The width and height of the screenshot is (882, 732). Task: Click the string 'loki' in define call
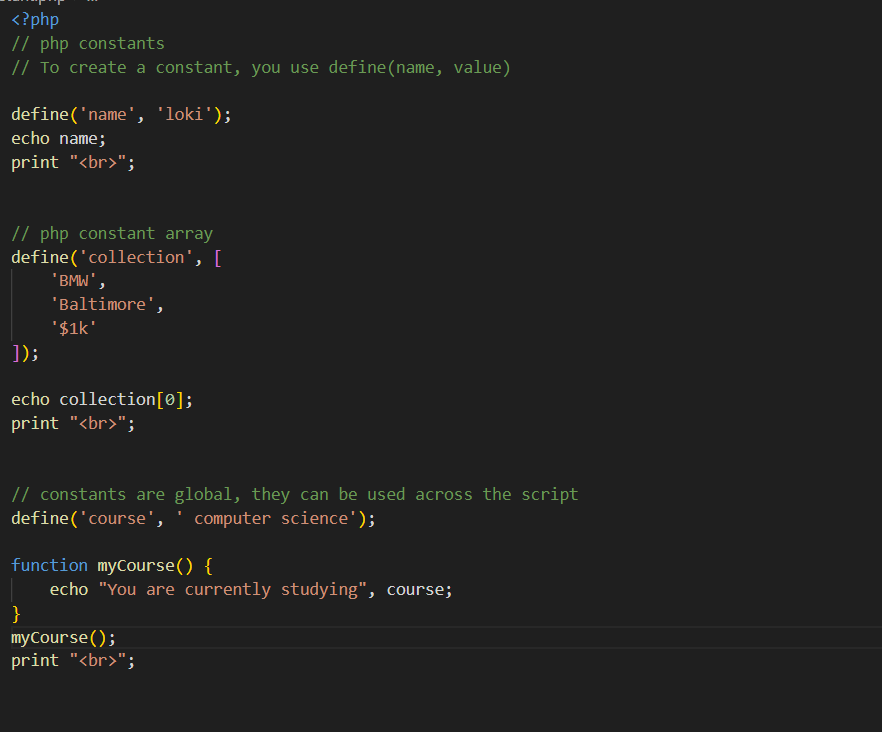[x=184, y=115]
